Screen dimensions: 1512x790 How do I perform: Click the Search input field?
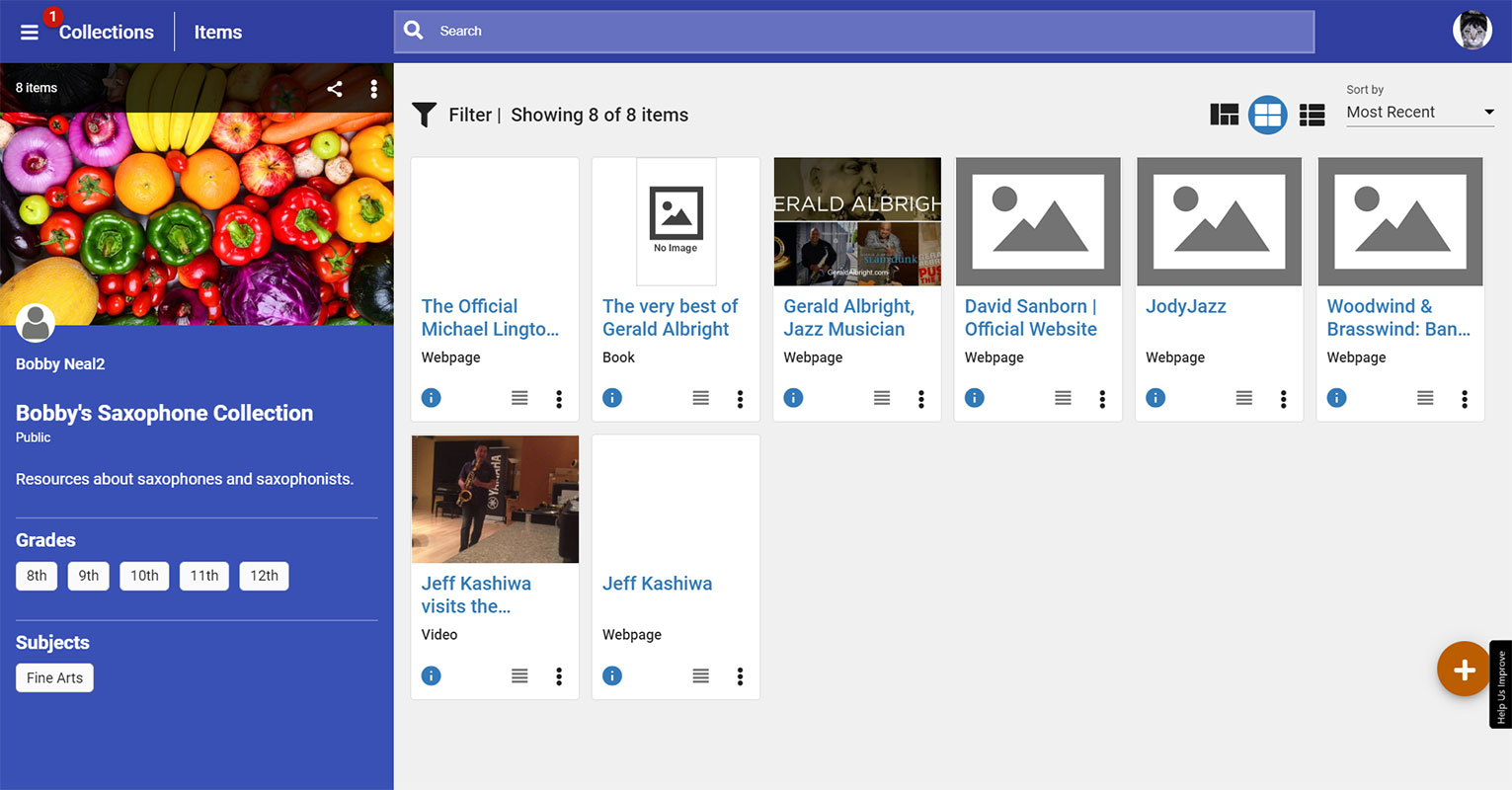click(854, 32)
